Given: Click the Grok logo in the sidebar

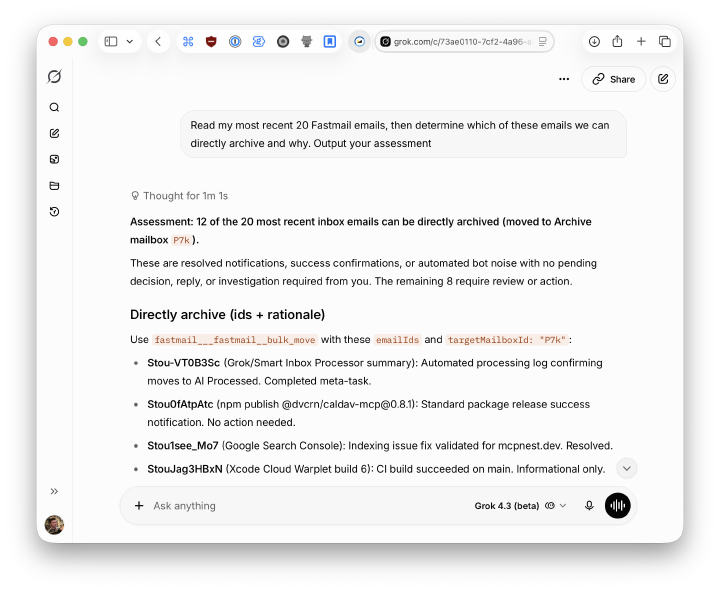Looking at the screenshot, I should (54, 76).
